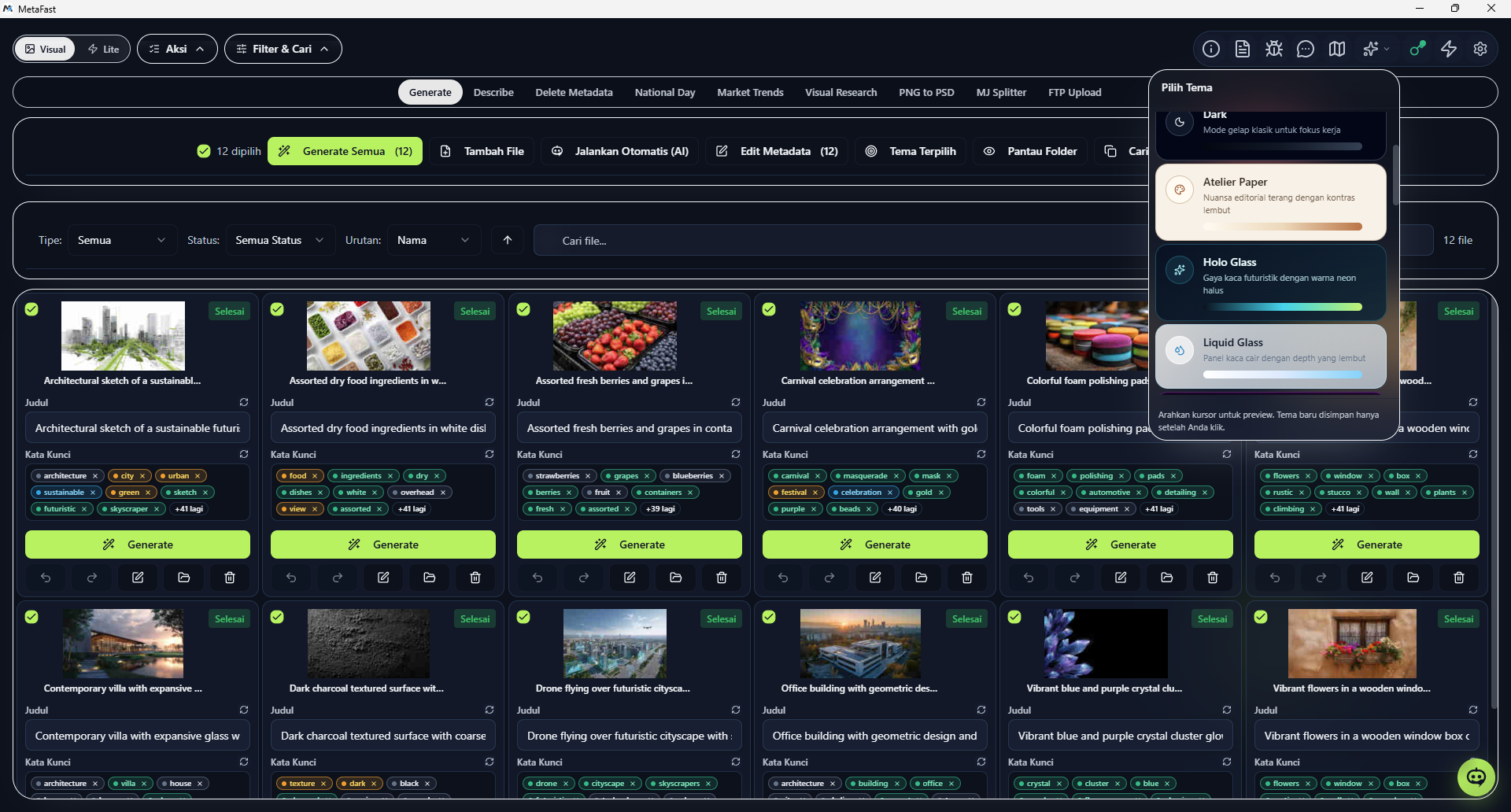The height and width of the screenshot is (812, 1511).
Task: Expand the Filter & Cari dropdown
Action: click(283, 49)
